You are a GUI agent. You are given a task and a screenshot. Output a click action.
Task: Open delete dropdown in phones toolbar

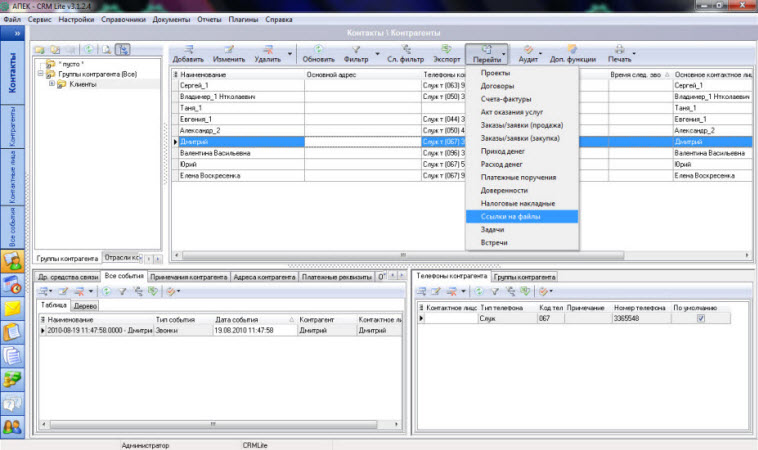(463, 291)
